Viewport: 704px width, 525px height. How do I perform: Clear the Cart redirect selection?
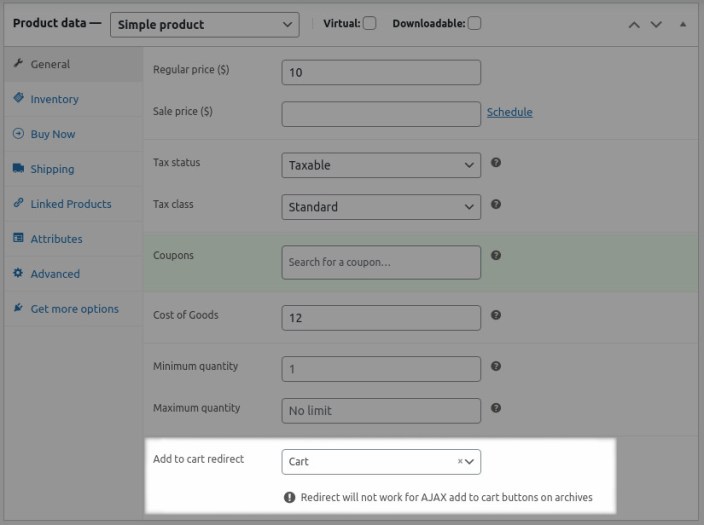(x=460, y=461)
